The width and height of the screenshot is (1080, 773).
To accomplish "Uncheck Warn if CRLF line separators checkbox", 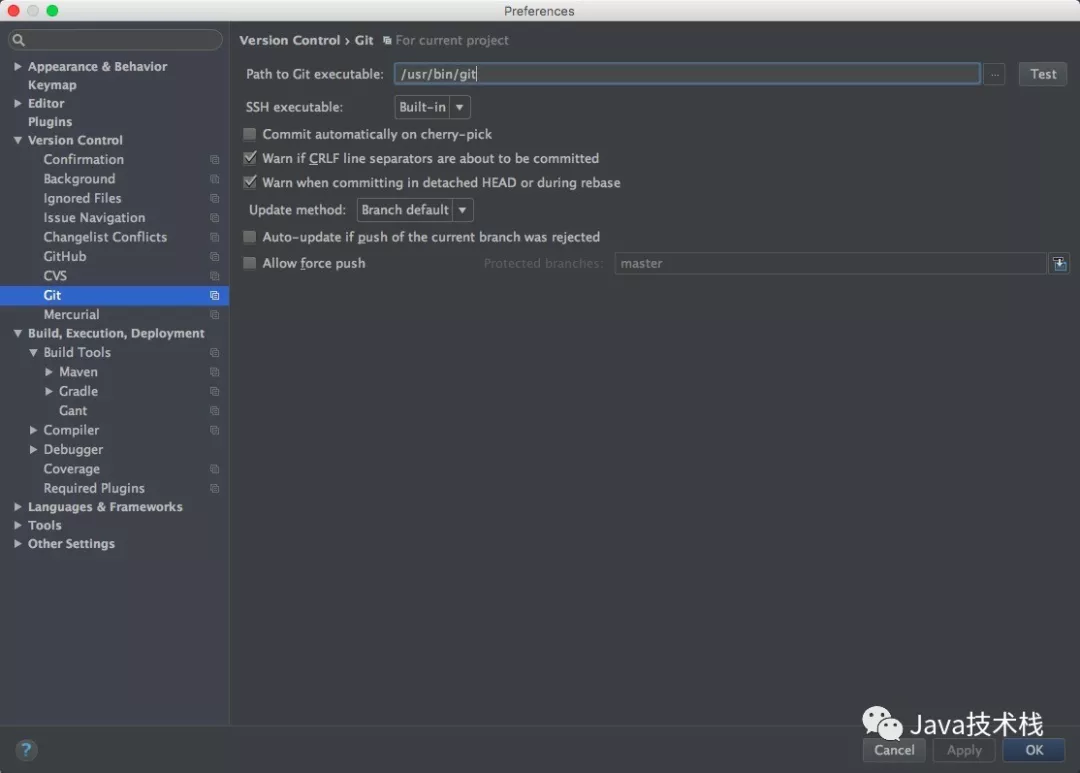I will tap(250, 158).
